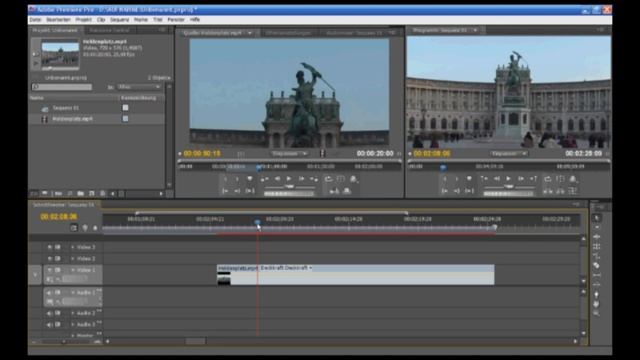Open zoom level dropdown in Source monitor
This screenshot has height=360, width=640.
[x=289, y=153]
